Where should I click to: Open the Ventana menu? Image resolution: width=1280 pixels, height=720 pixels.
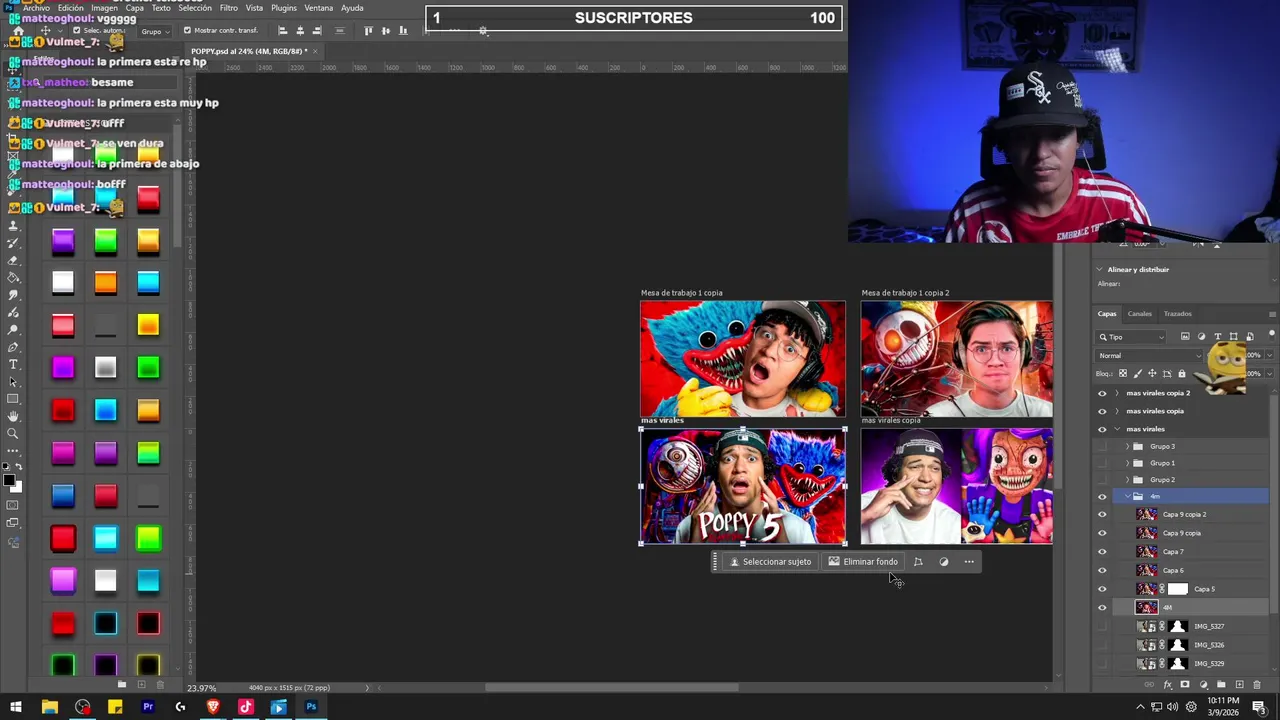(318, 8)
